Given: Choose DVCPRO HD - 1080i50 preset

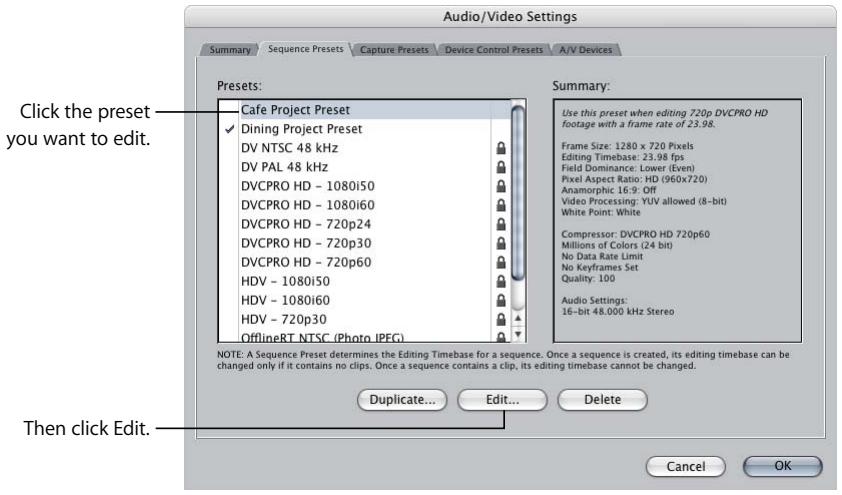Looking at the screenshot, I should pyautogui.click(x=365, y=186).
